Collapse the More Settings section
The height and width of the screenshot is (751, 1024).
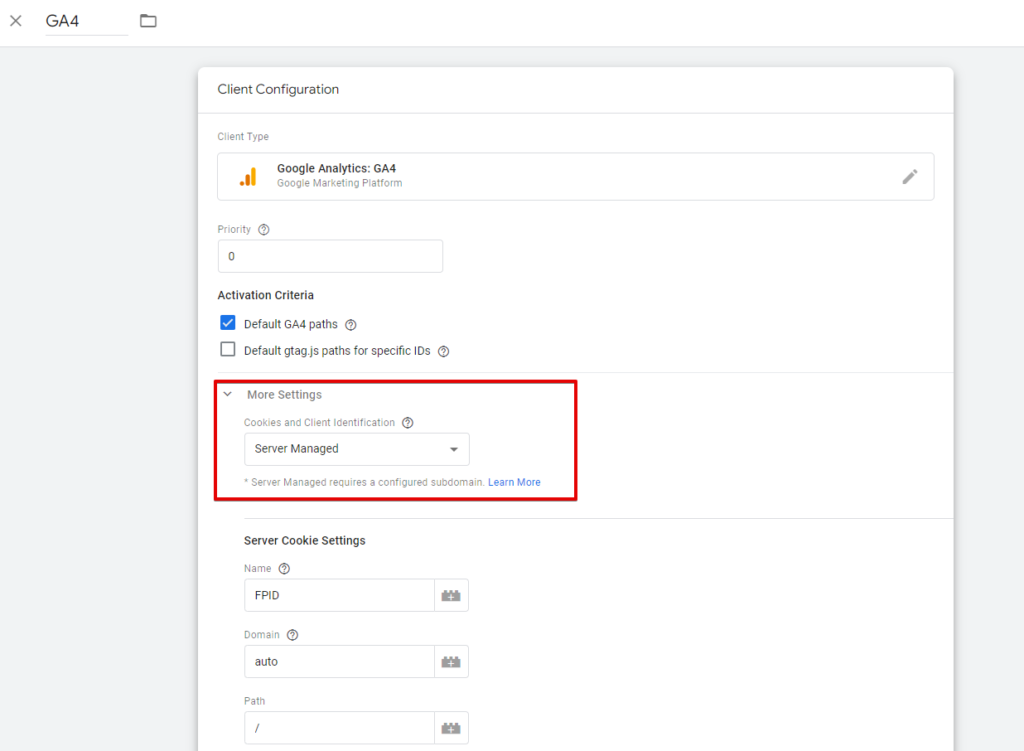[x=227, y=394]
